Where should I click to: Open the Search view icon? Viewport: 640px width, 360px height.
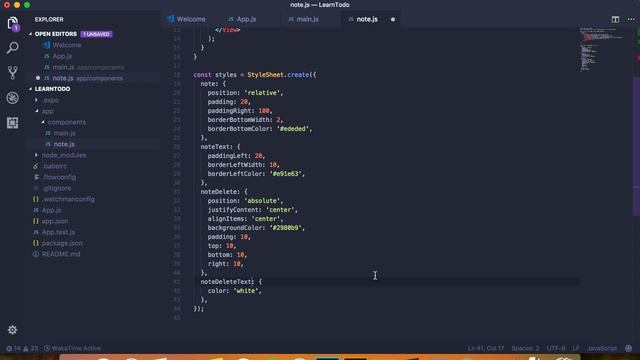pos(13,48)
